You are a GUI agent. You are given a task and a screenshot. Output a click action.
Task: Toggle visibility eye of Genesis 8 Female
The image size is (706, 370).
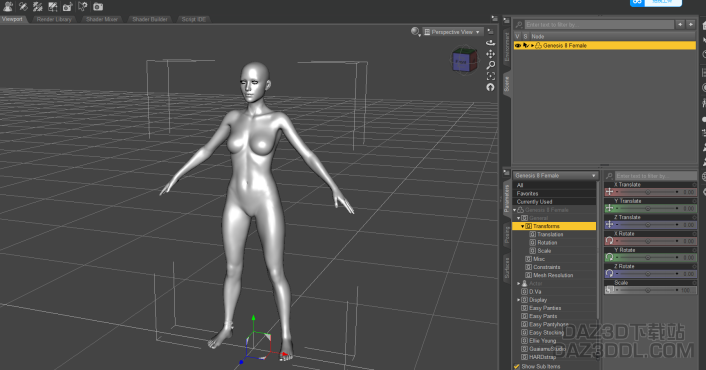click(x=517, y=45)
